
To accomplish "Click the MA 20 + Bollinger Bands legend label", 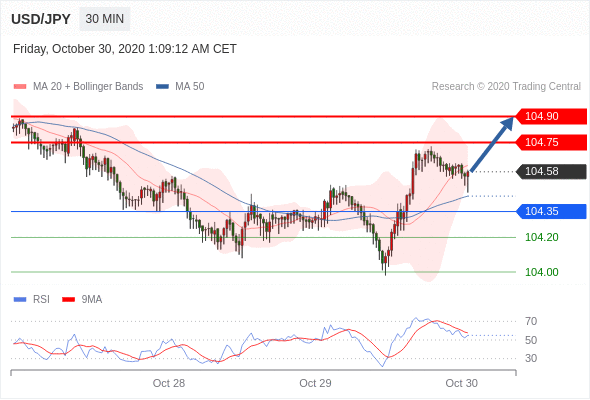I will [x=88, y=87].
